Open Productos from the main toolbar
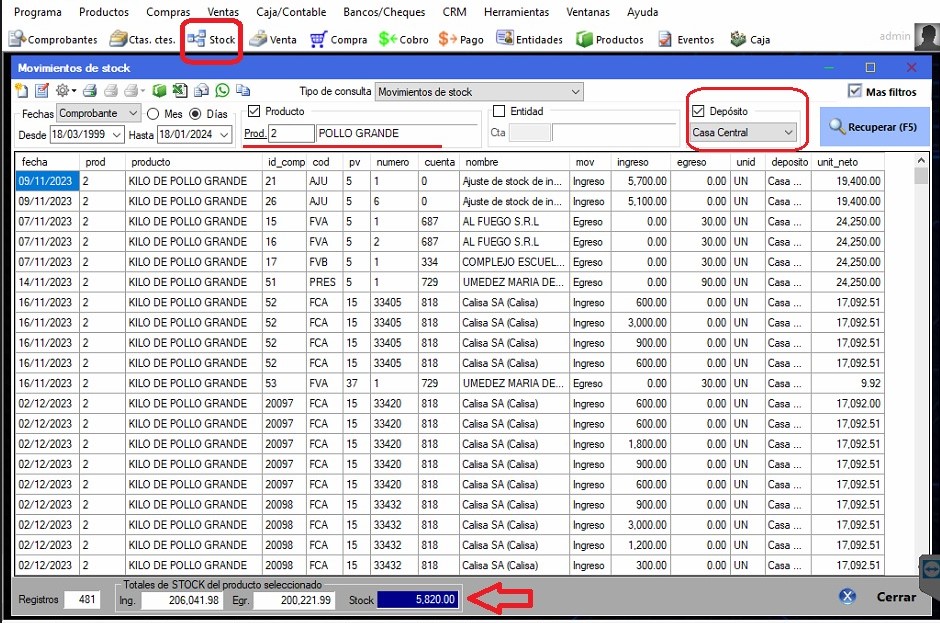Viewport: 940px width, 623px height. (x=610, y=40)
